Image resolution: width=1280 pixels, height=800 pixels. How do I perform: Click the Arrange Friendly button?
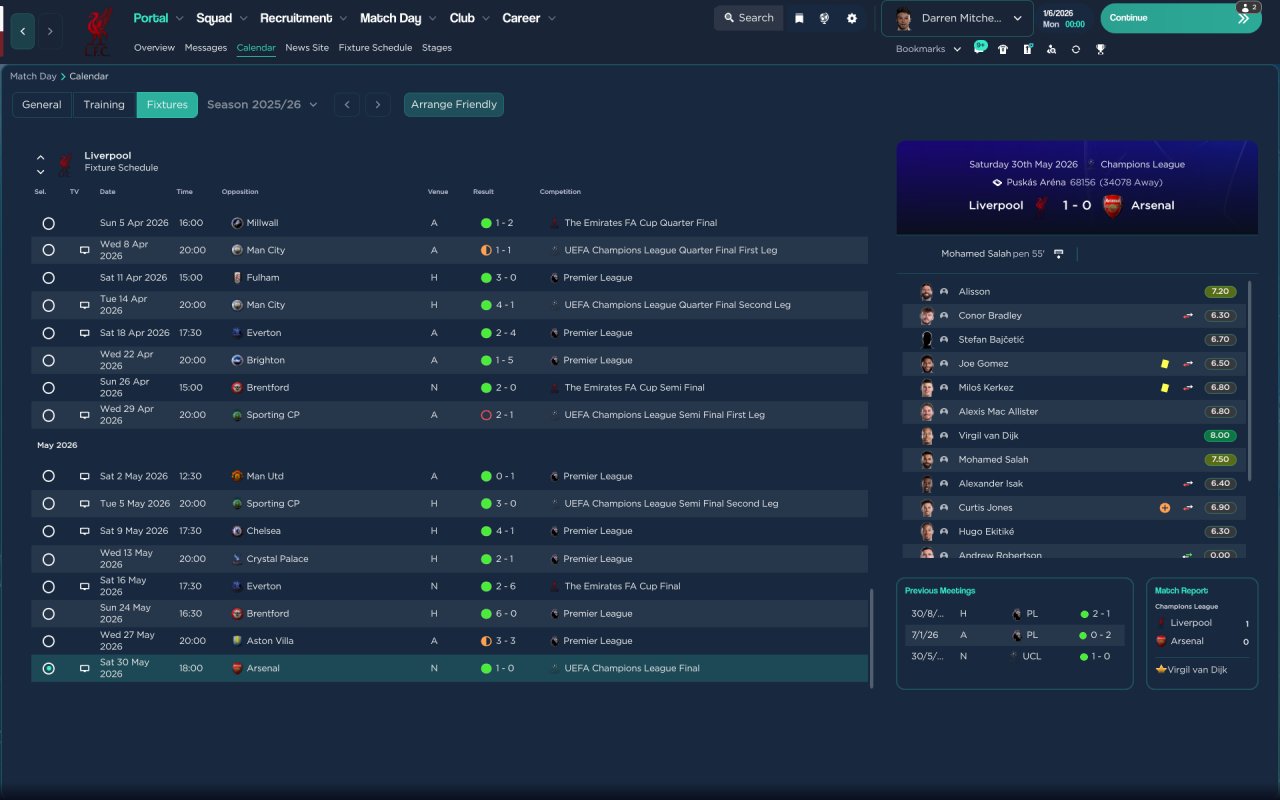pyautogui.click(x=454, y=105)
